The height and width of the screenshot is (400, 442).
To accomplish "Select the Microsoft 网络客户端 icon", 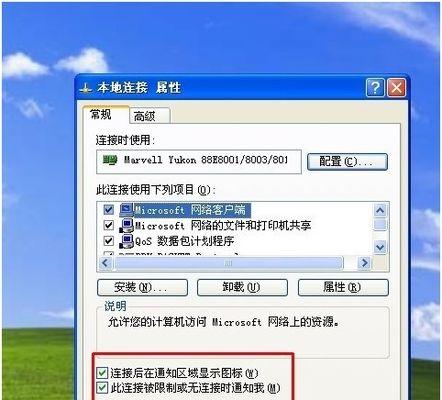I will coord(126,209).
